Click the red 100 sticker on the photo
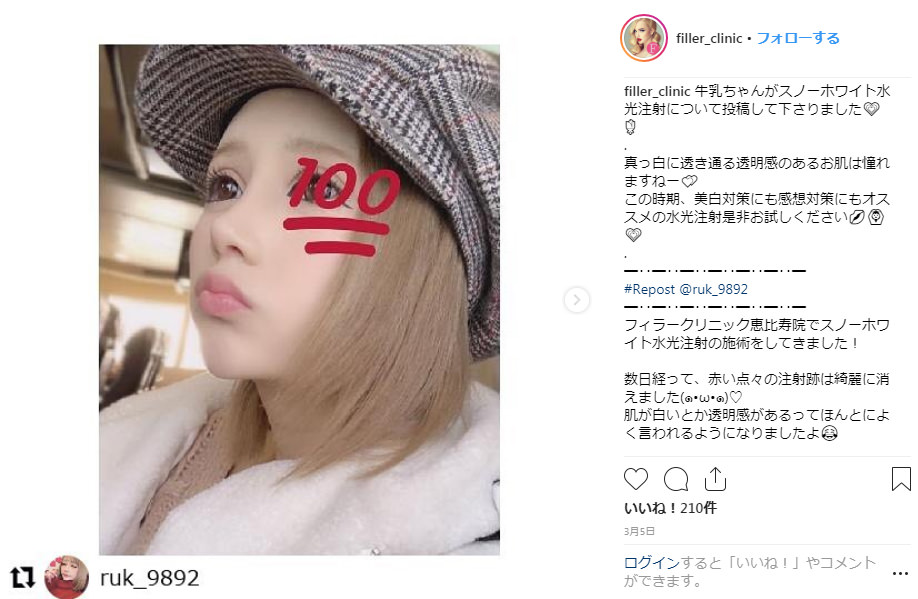 pyautogui.click(x=342, y=207)
